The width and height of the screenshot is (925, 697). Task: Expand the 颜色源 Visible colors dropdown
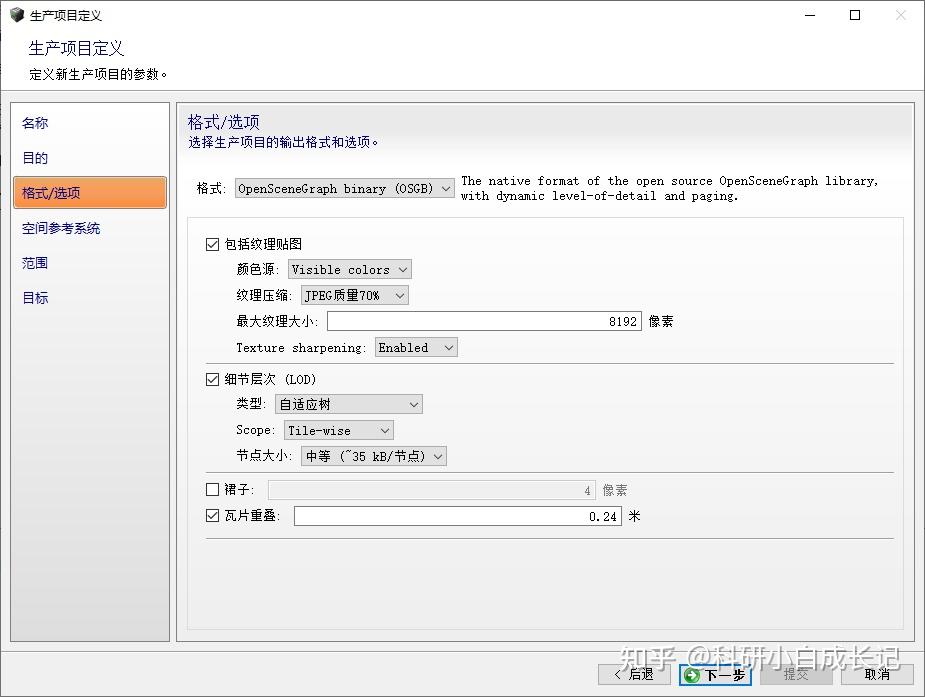tap(349, 269)
